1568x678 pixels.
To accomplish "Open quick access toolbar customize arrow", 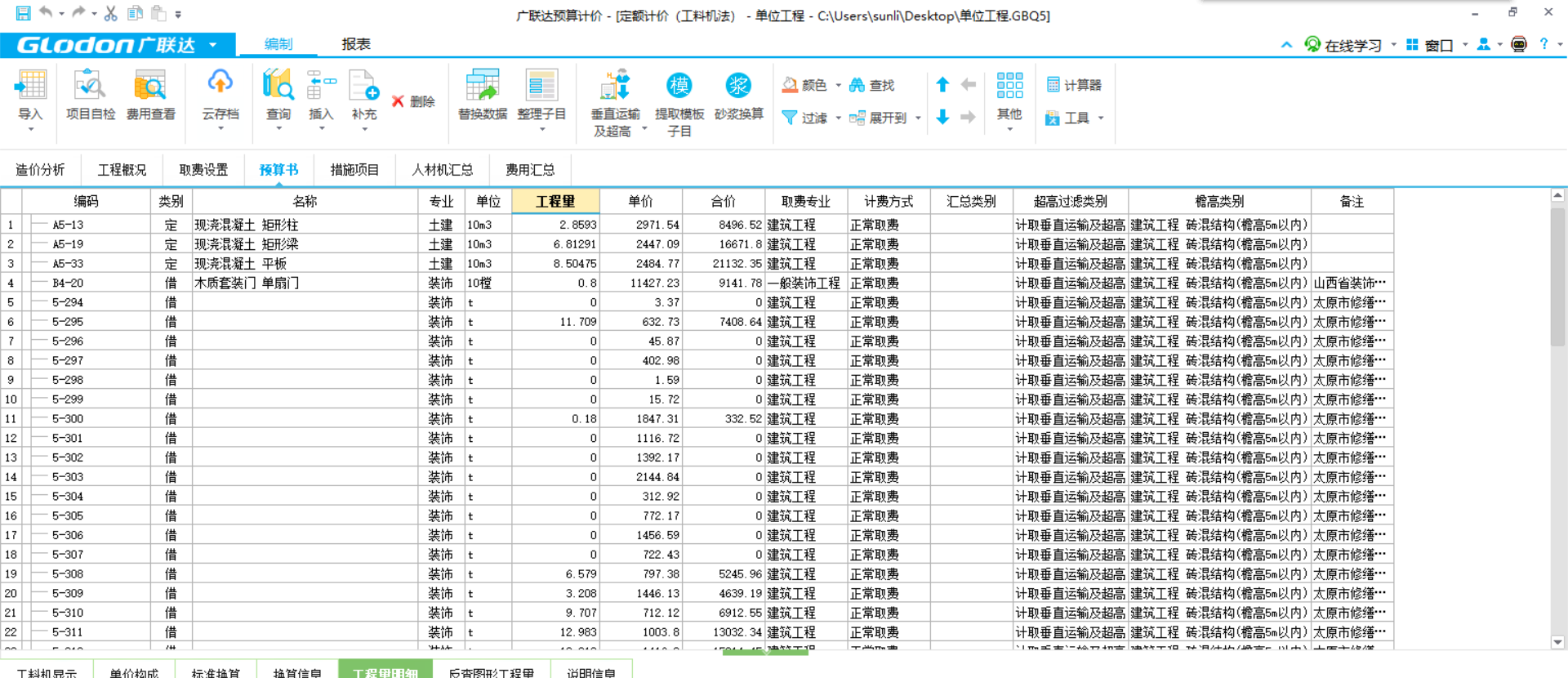I will 178,14.
